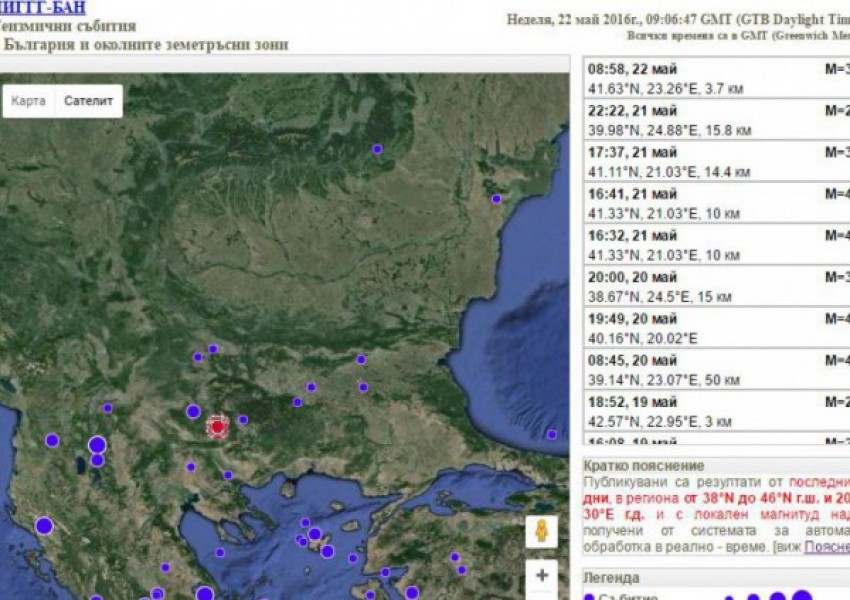Viewport: 850px width, 600px height.
Task: Select the 18:52, 19 май event entry
Action: (715, 412)
